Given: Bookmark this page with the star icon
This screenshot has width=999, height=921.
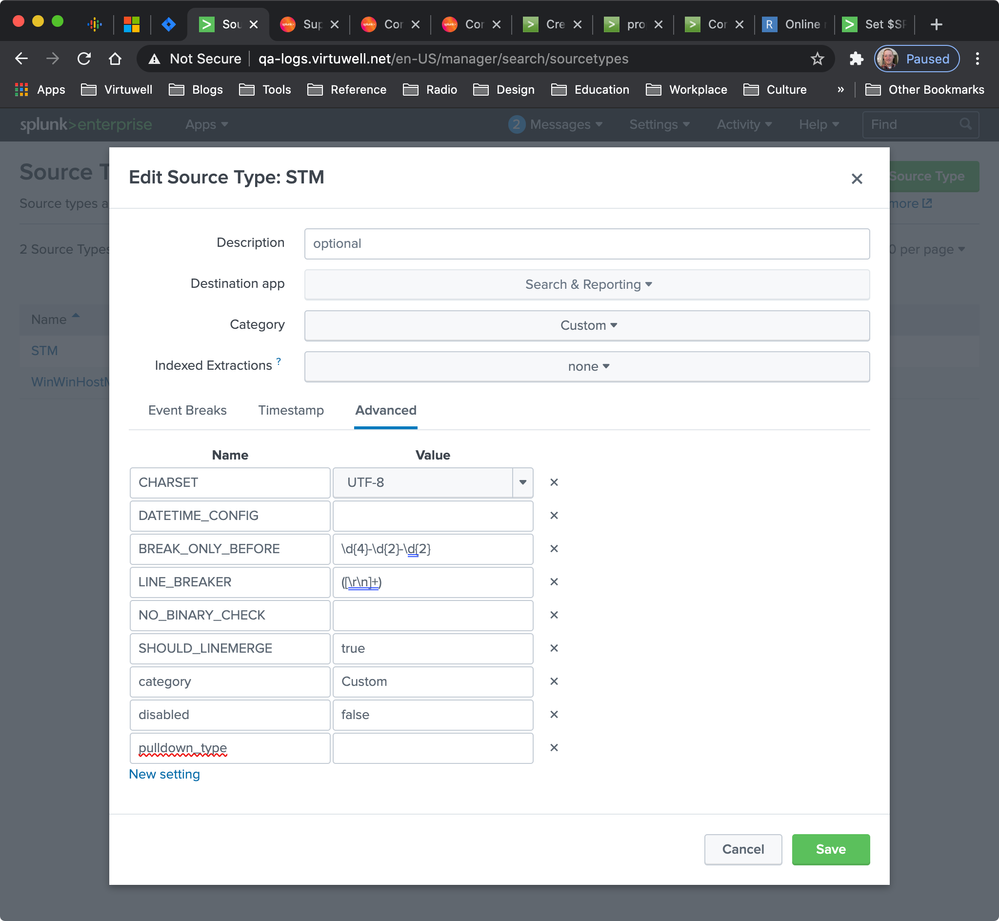Looking at the screenshot, I should tap(817, 59).
